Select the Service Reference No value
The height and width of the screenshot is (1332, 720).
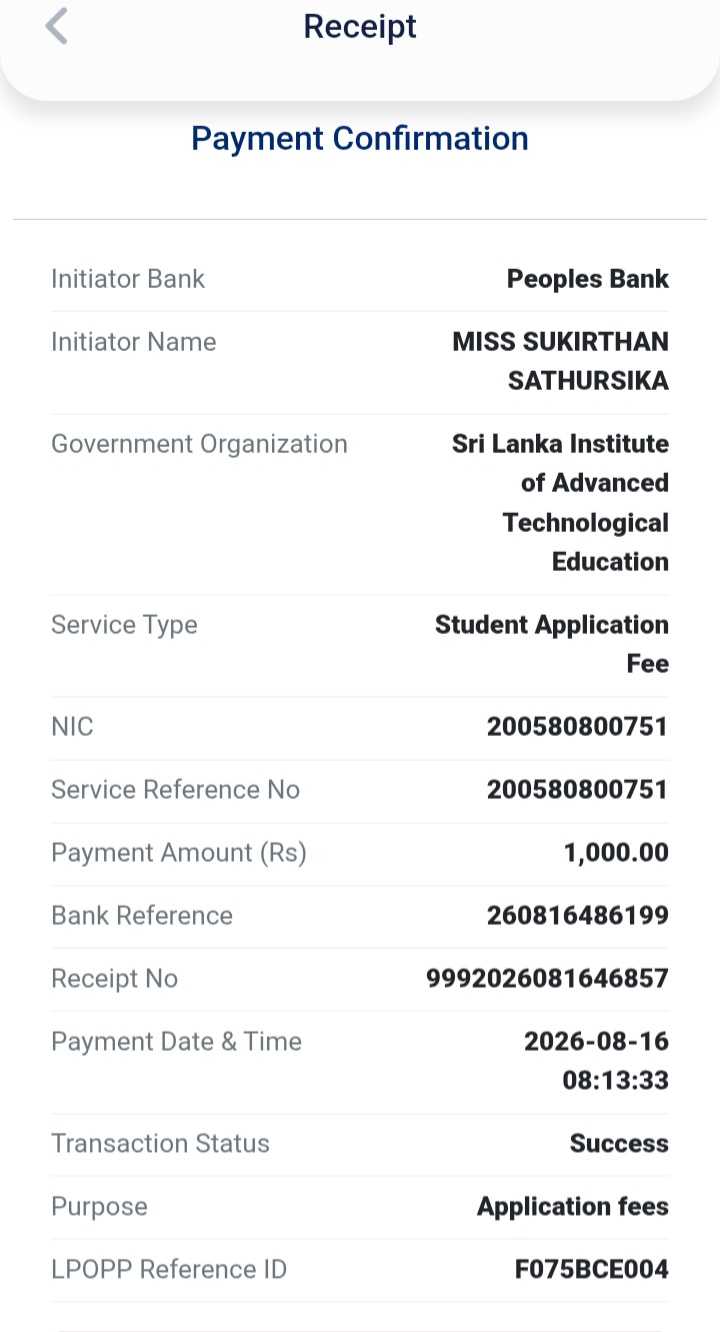[x=577, y=790]
